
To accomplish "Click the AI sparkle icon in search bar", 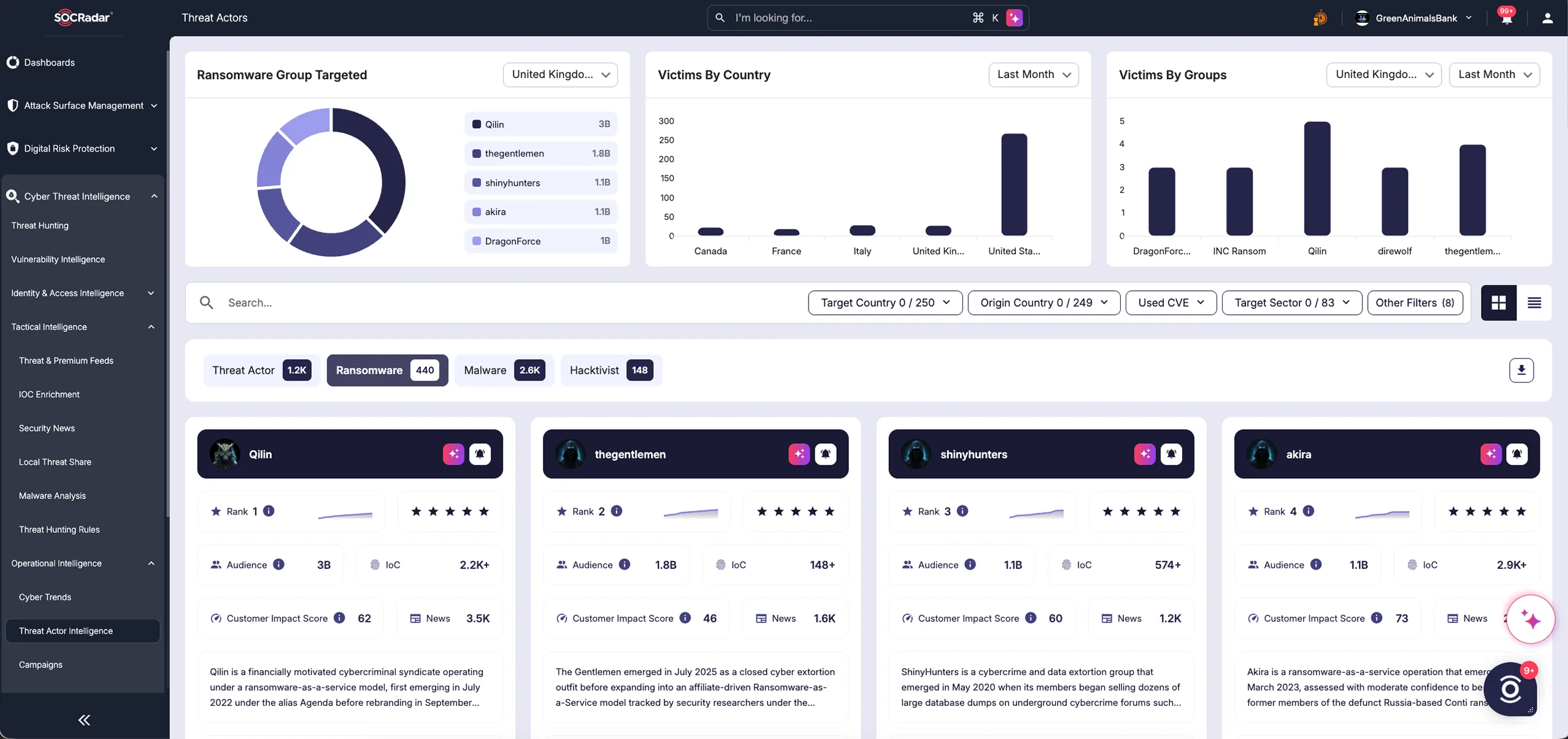I will click(x=1015, y=18).
